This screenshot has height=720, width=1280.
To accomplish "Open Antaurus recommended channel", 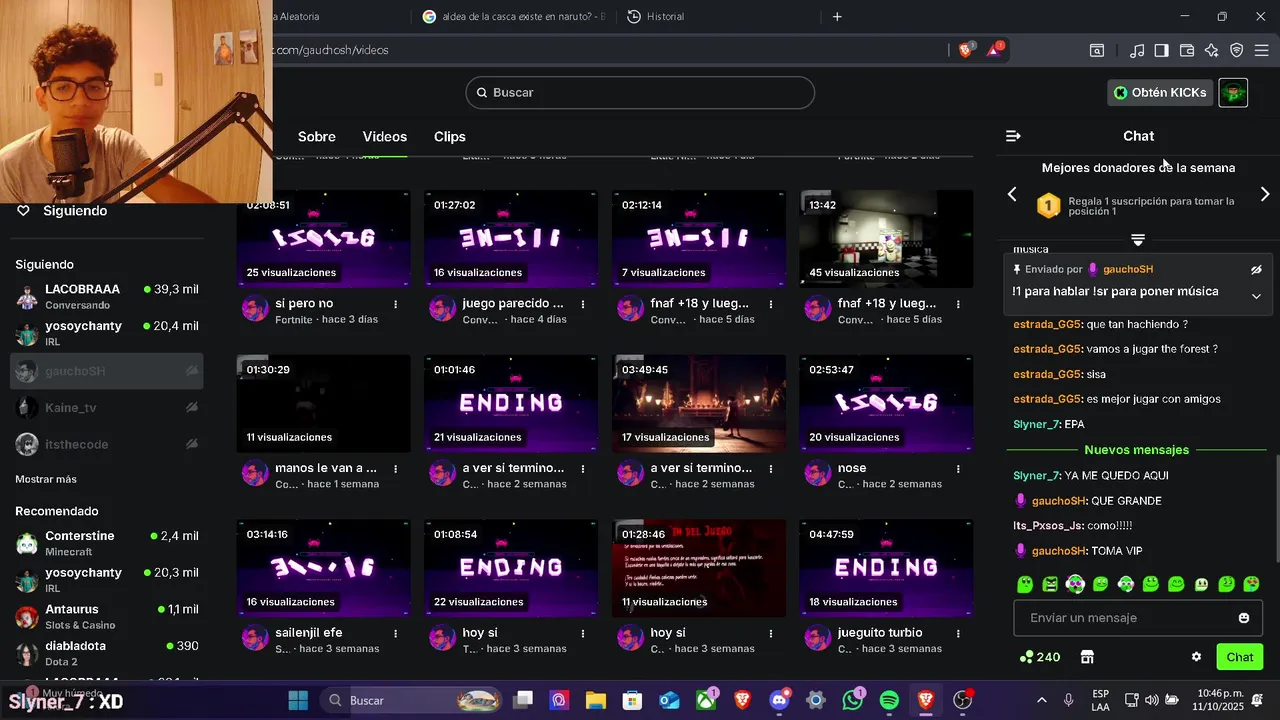I will coord(107,616).
